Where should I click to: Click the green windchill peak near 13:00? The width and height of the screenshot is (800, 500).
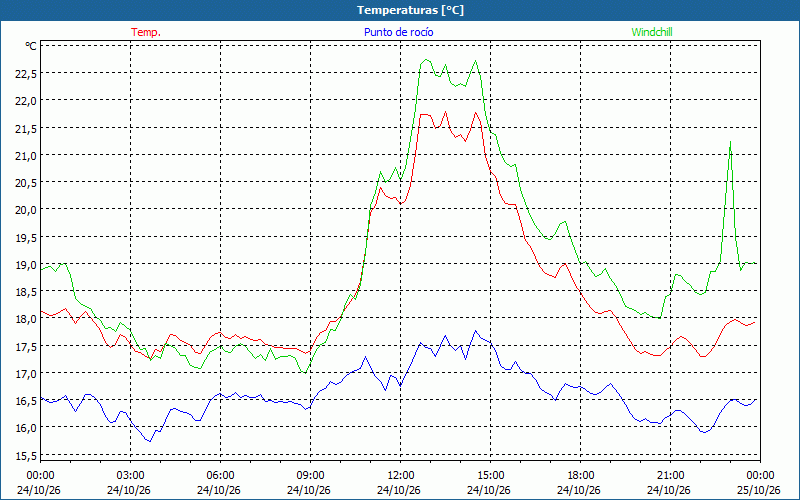click(427, 60)
